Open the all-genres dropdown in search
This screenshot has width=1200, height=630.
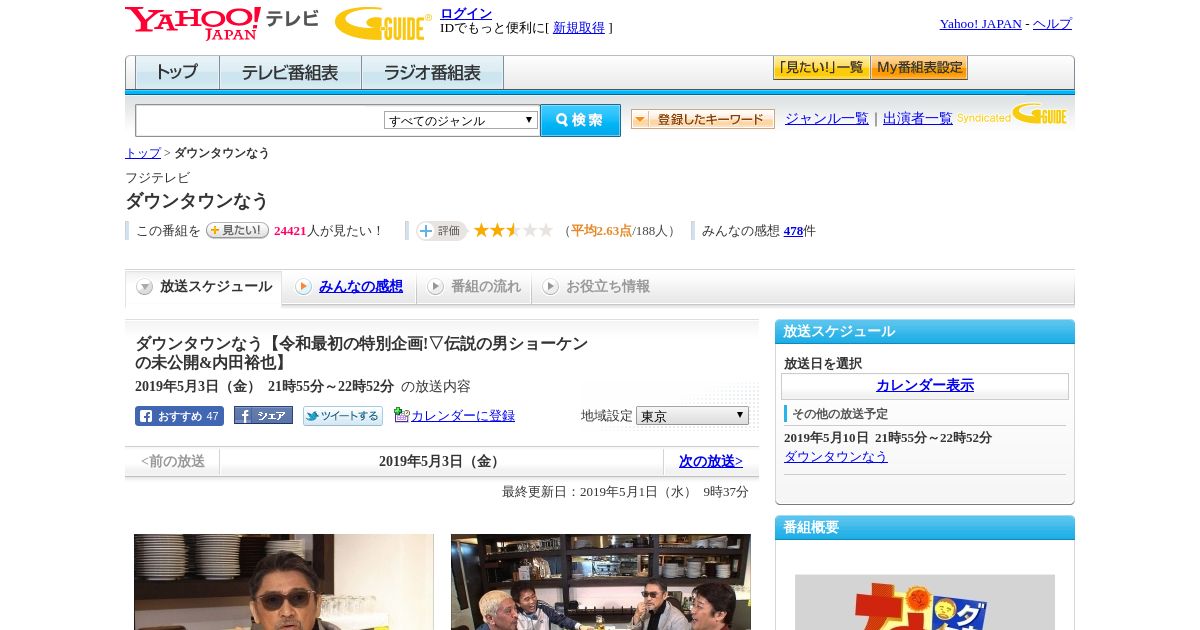click(461, 120)
